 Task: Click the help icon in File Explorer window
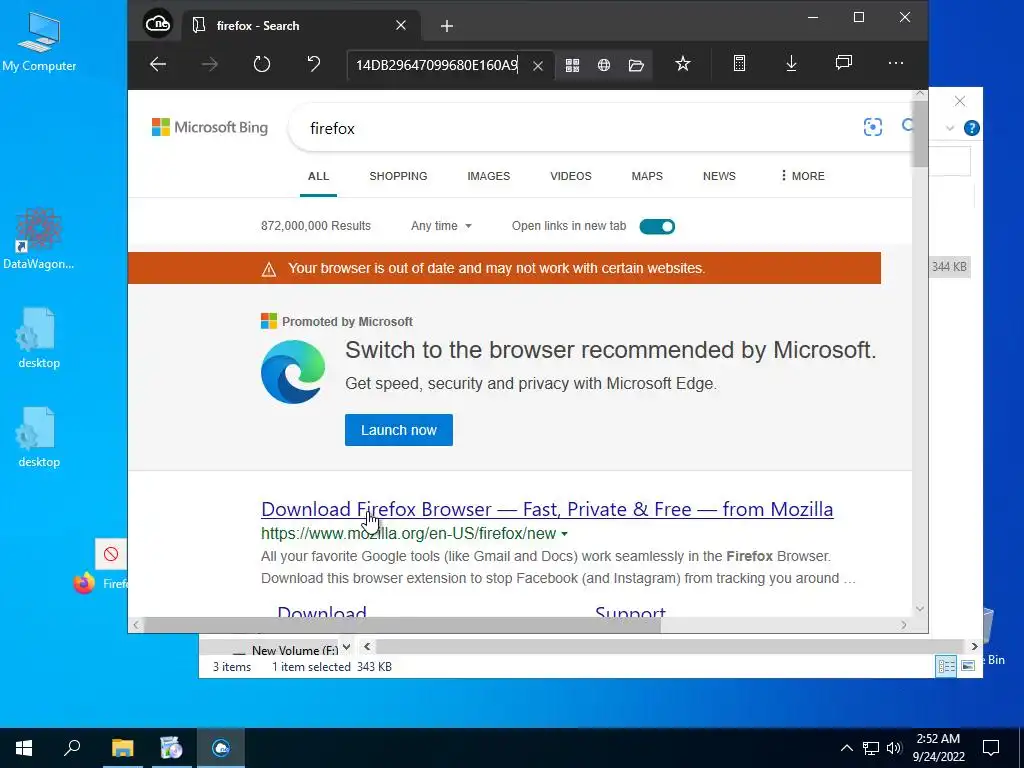[x=971, y=128]
